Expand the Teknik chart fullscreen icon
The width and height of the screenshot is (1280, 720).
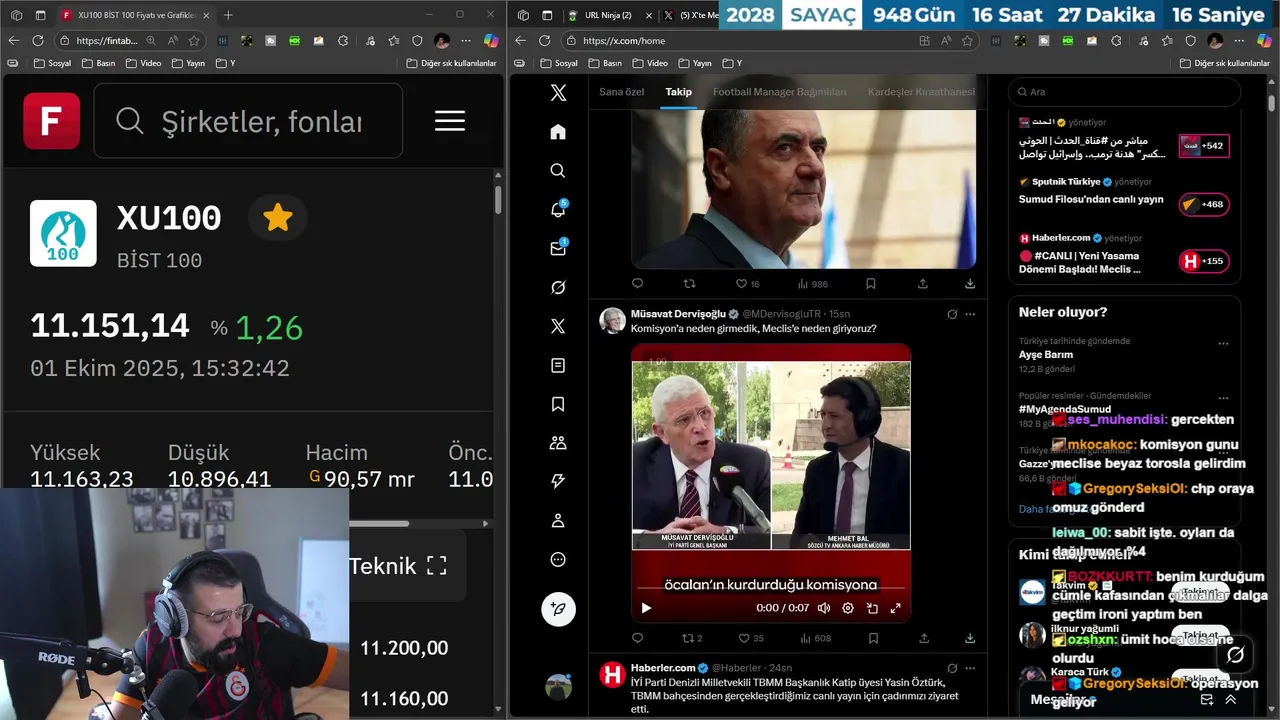(x=437, y=566)
